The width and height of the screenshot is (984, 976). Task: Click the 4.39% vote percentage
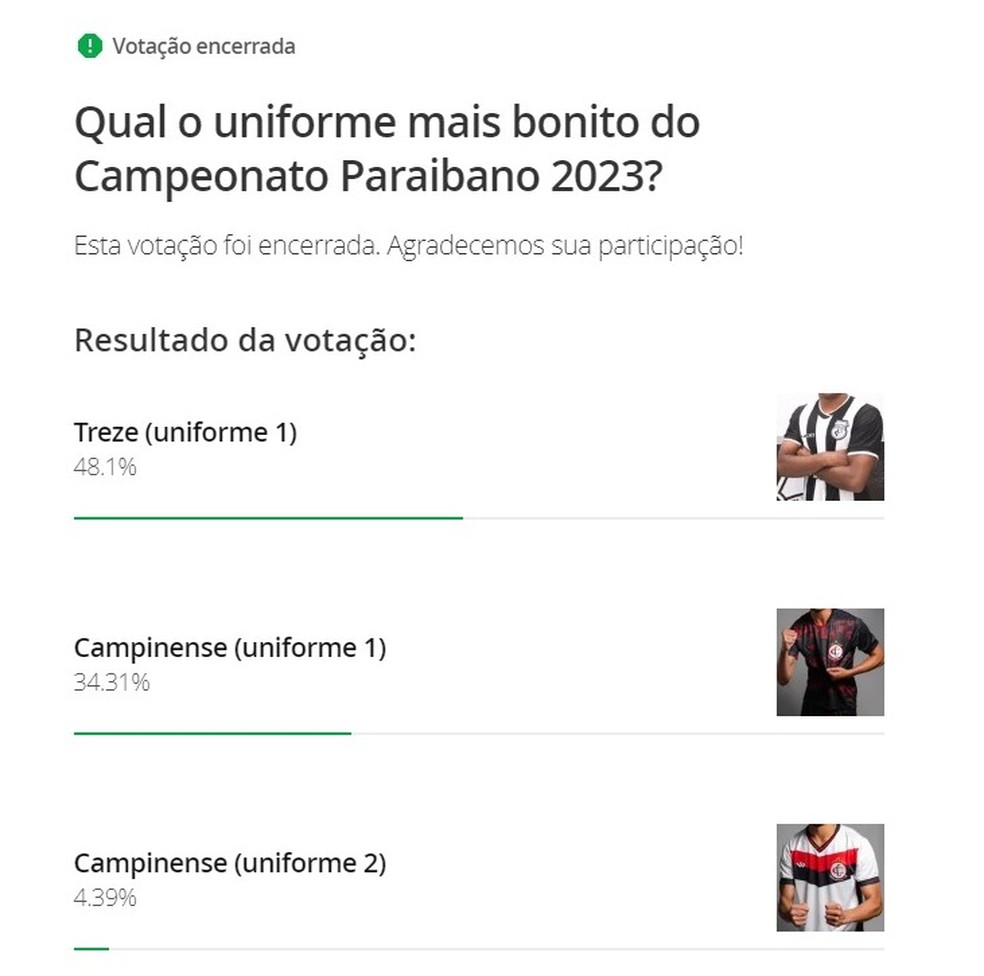pos(105,897)
